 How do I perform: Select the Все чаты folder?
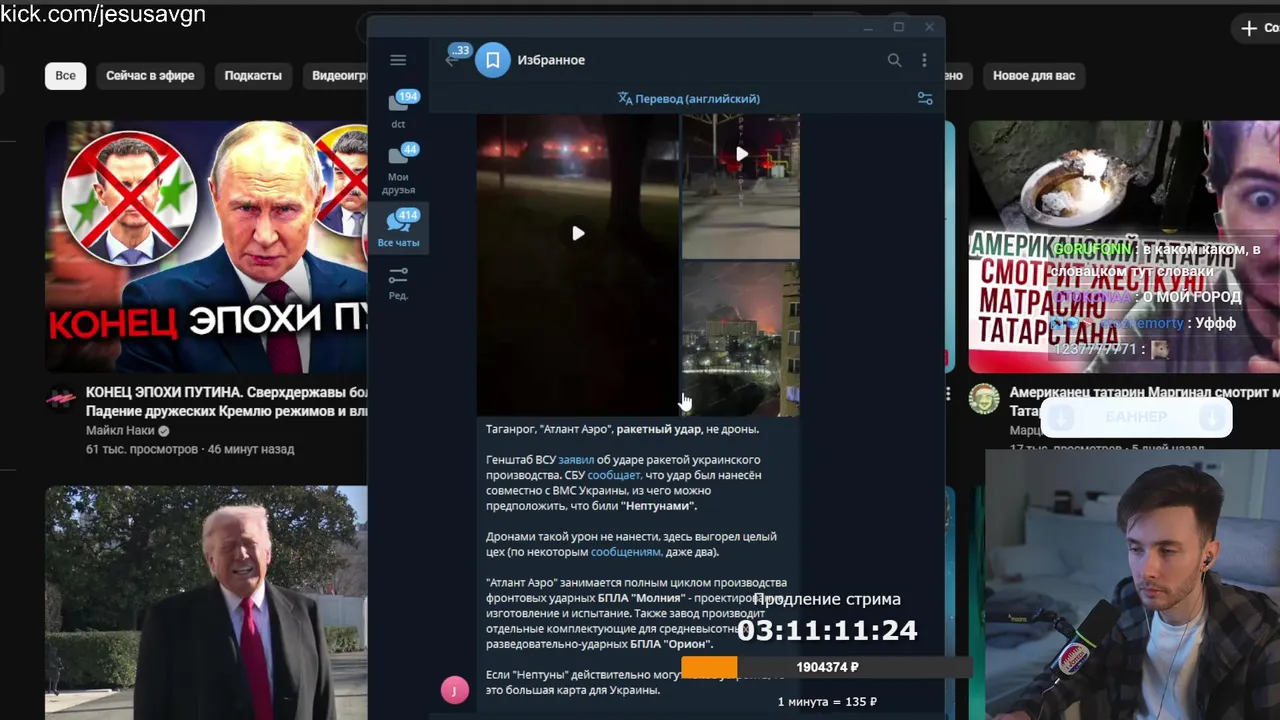[398, 229]
